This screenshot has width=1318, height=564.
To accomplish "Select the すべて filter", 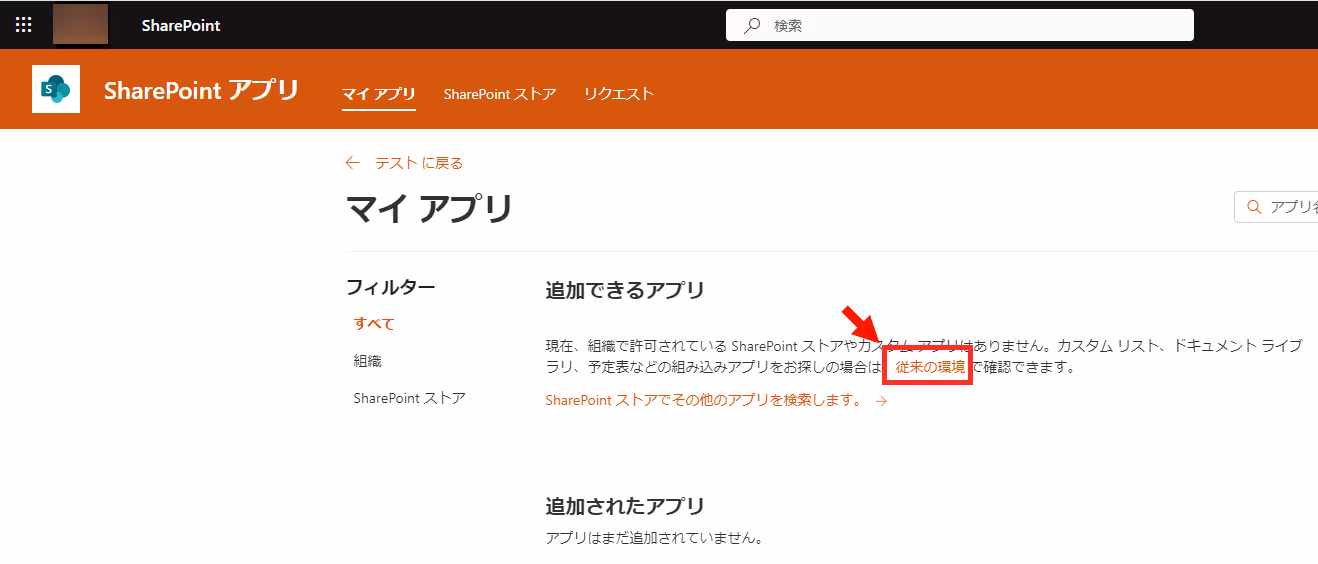I will [374, 324].
